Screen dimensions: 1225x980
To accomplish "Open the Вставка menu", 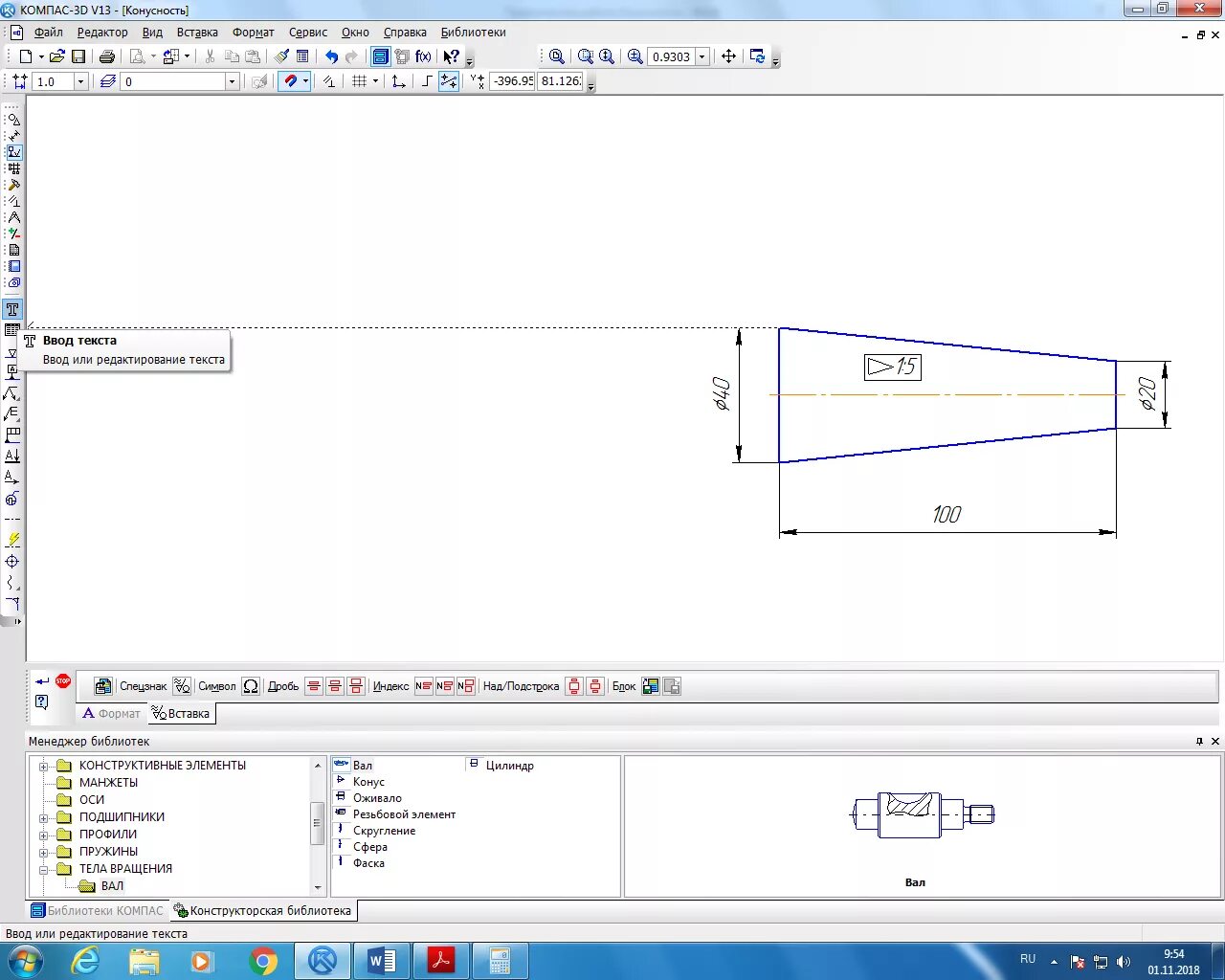I will pos(197,33).
